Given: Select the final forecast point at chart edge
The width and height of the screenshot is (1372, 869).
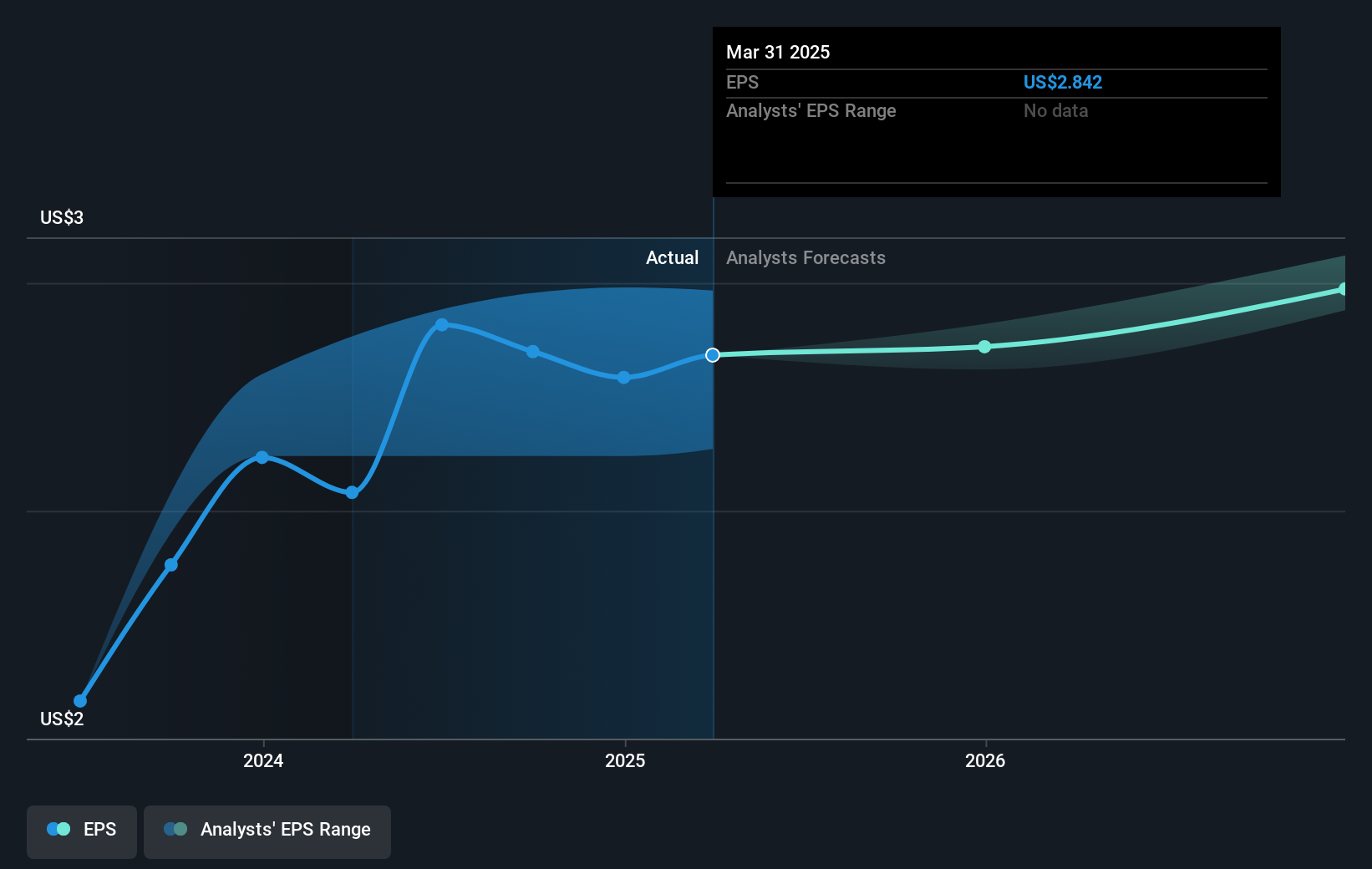Looking at the screenshot, I should (x=1344, y=289).
